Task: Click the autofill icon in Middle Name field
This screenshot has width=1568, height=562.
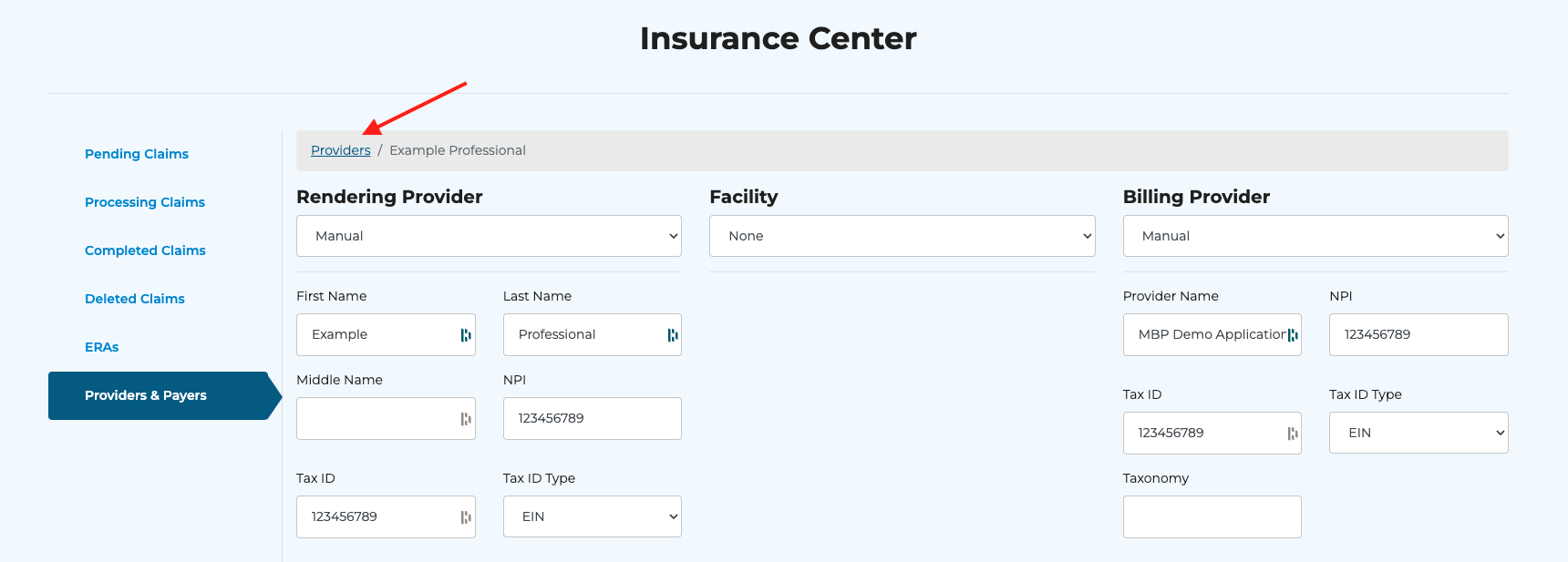Action: coord(466,419)
